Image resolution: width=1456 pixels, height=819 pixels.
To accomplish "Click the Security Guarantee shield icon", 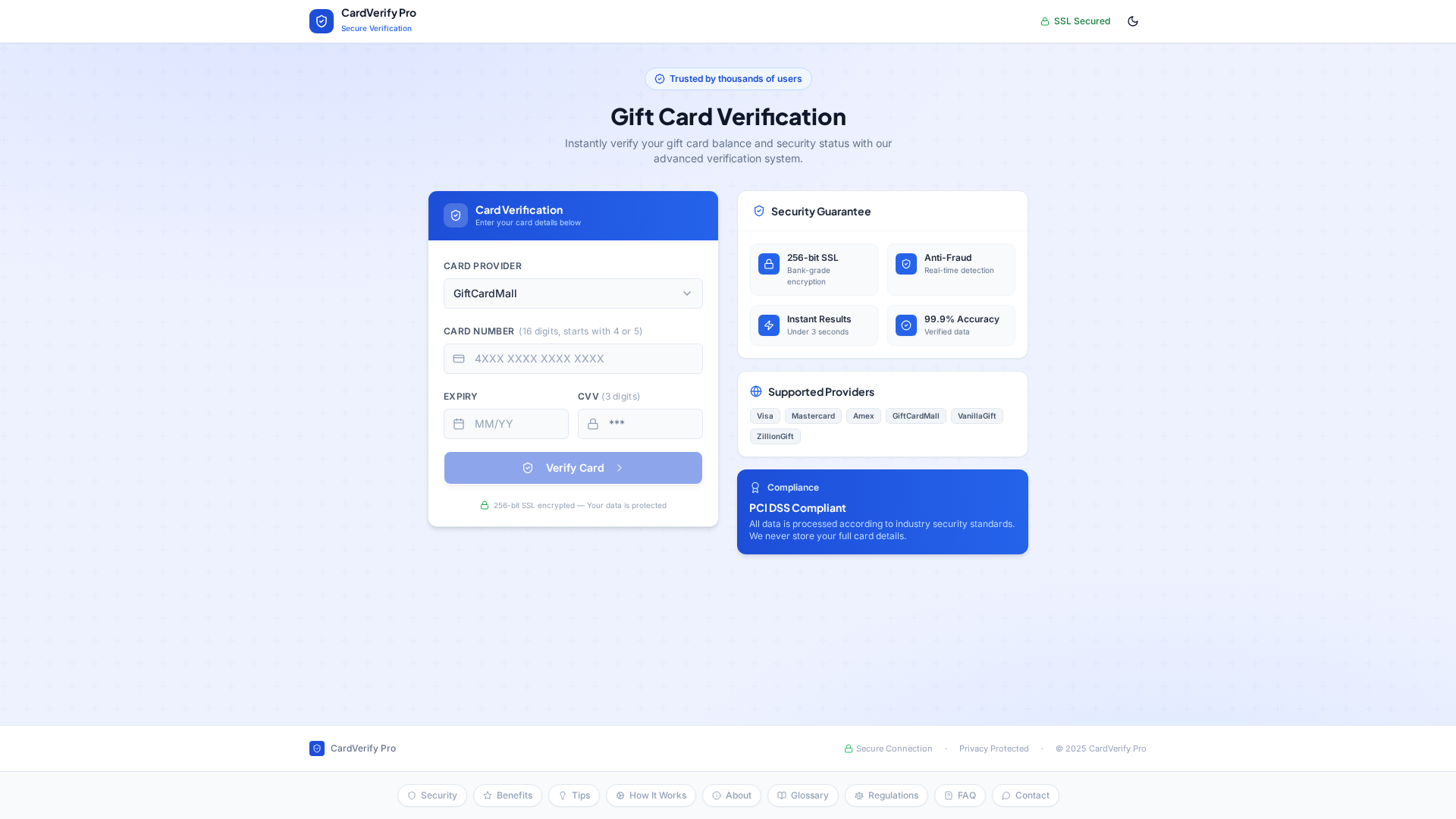I will pos(759,211).
